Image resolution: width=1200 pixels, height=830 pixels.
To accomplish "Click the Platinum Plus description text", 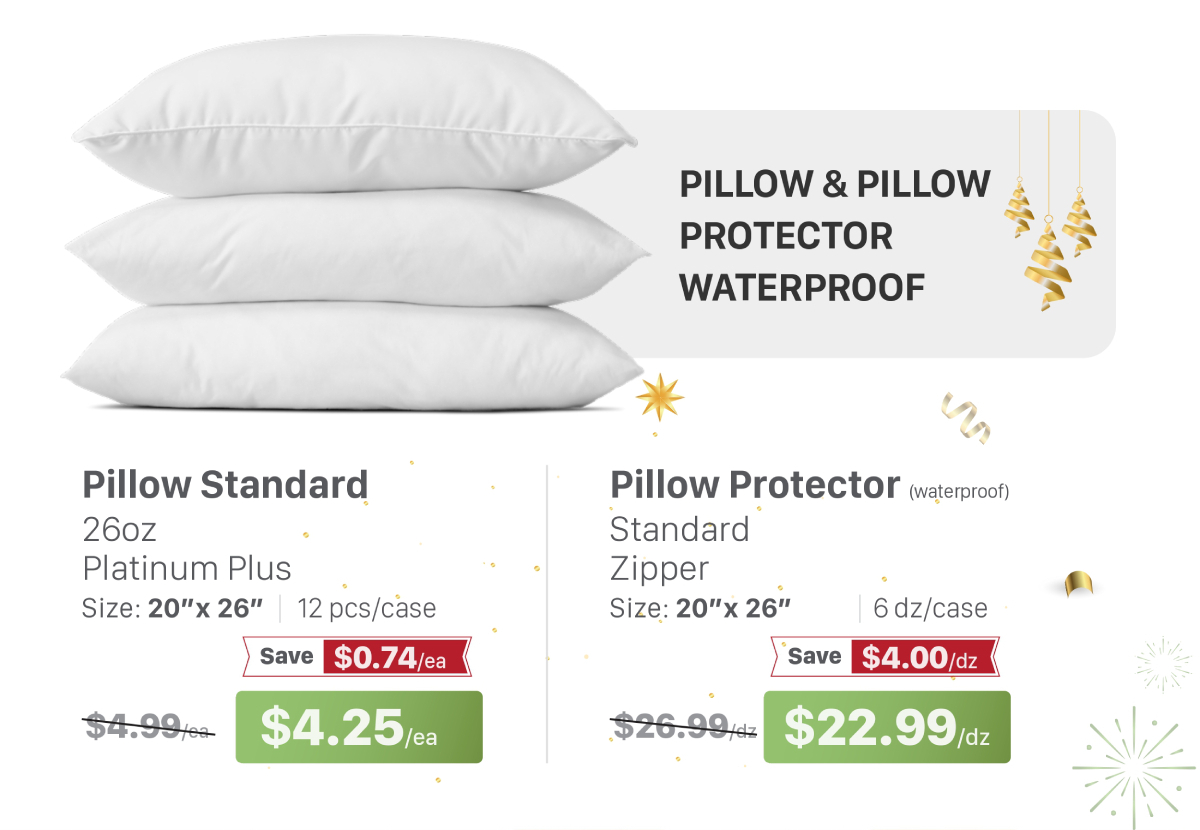I will pyautogui.click(x=187, y=568).
